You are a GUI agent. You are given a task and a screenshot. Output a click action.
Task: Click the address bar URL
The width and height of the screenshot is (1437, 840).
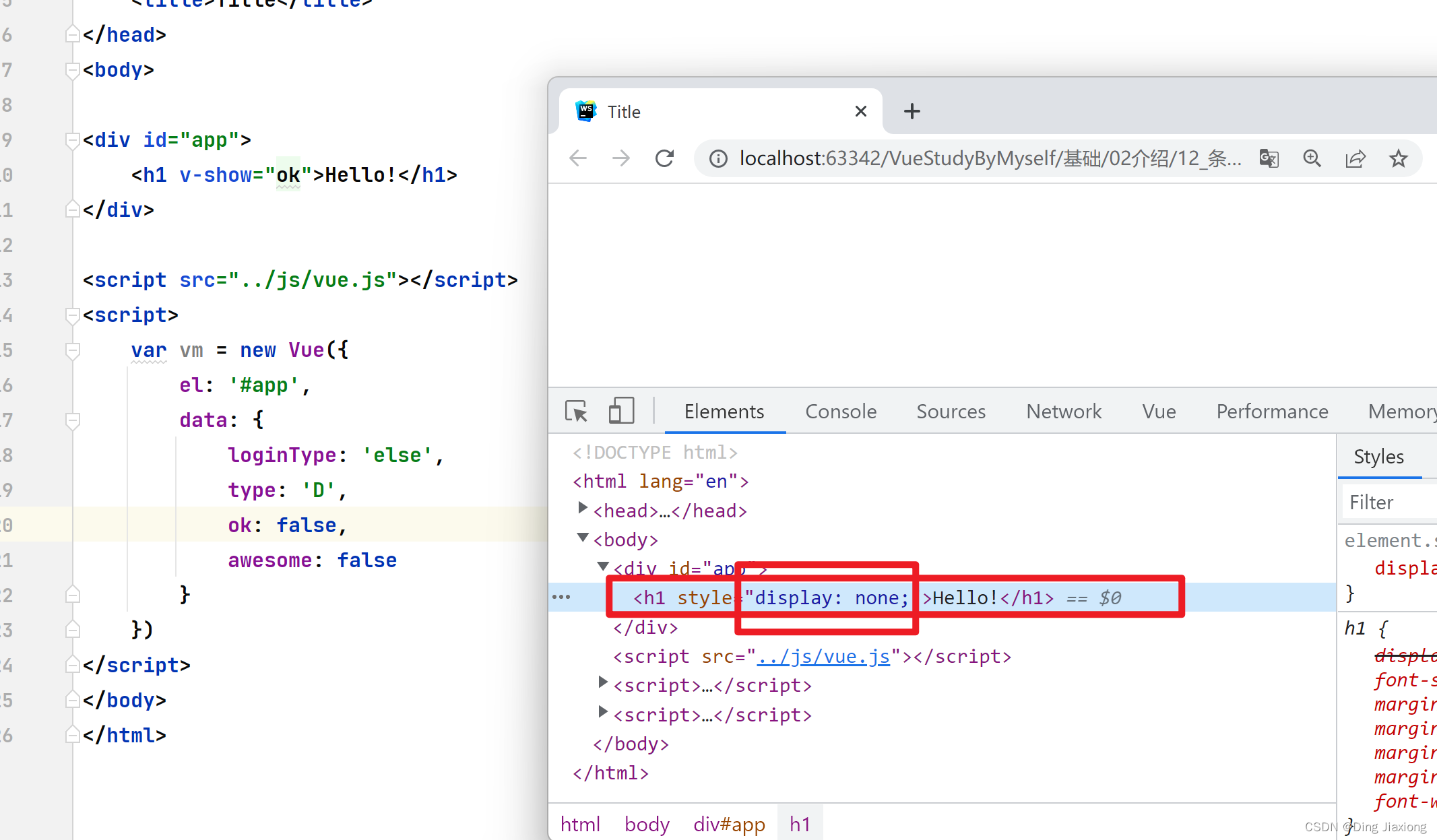click(990, 158)
